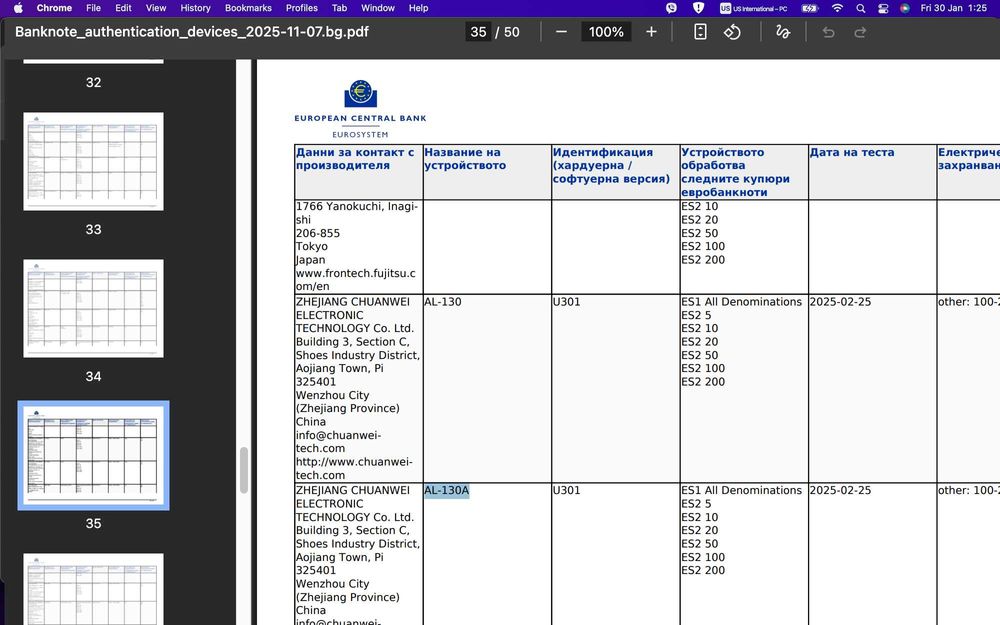Click the date and time display
The image size is (1000, 625).
pos(953,8)
